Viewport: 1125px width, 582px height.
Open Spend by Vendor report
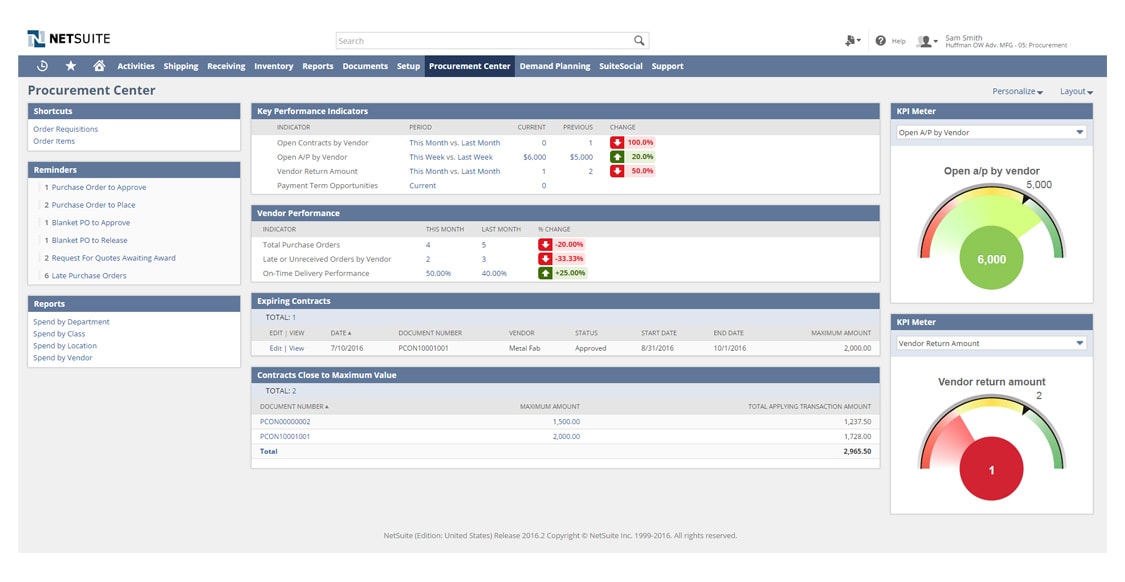[62, 358]
